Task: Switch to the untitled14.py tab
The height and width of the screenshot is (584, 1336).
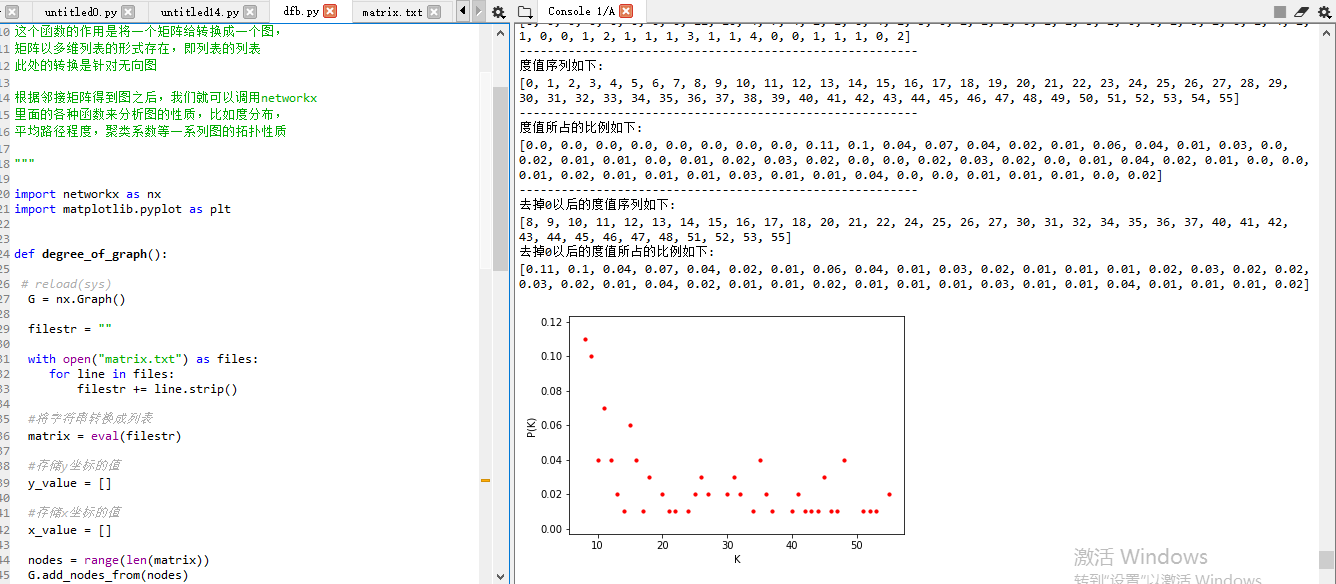Action: [200, 12]
